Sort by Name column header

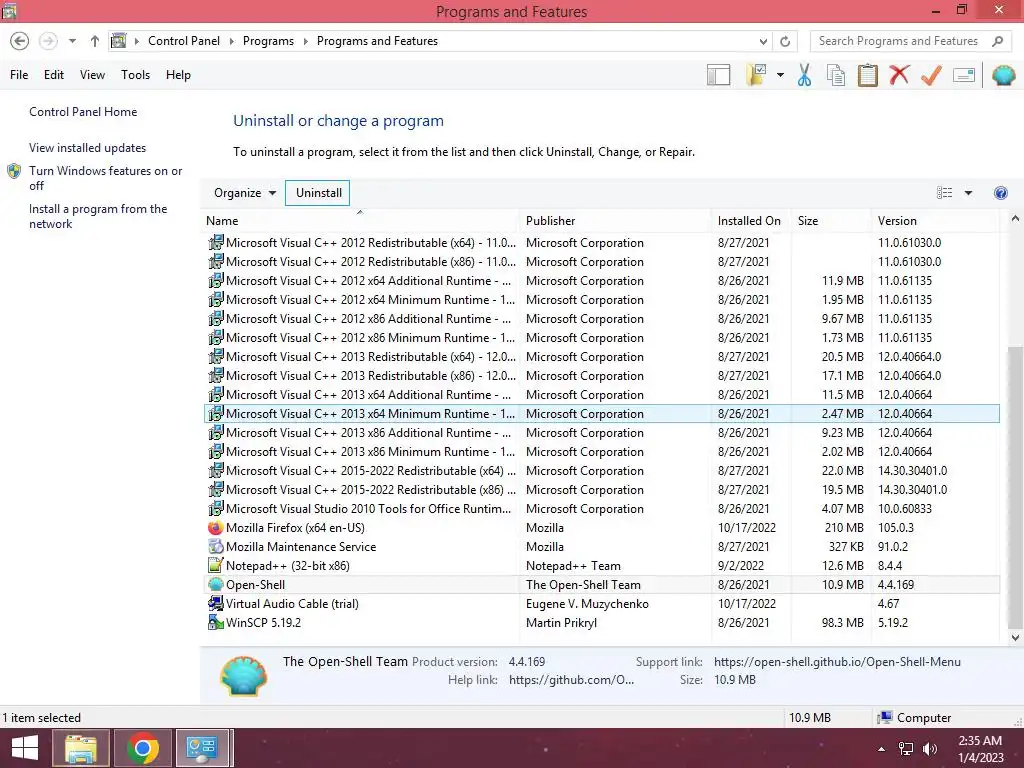coord(360,221)
